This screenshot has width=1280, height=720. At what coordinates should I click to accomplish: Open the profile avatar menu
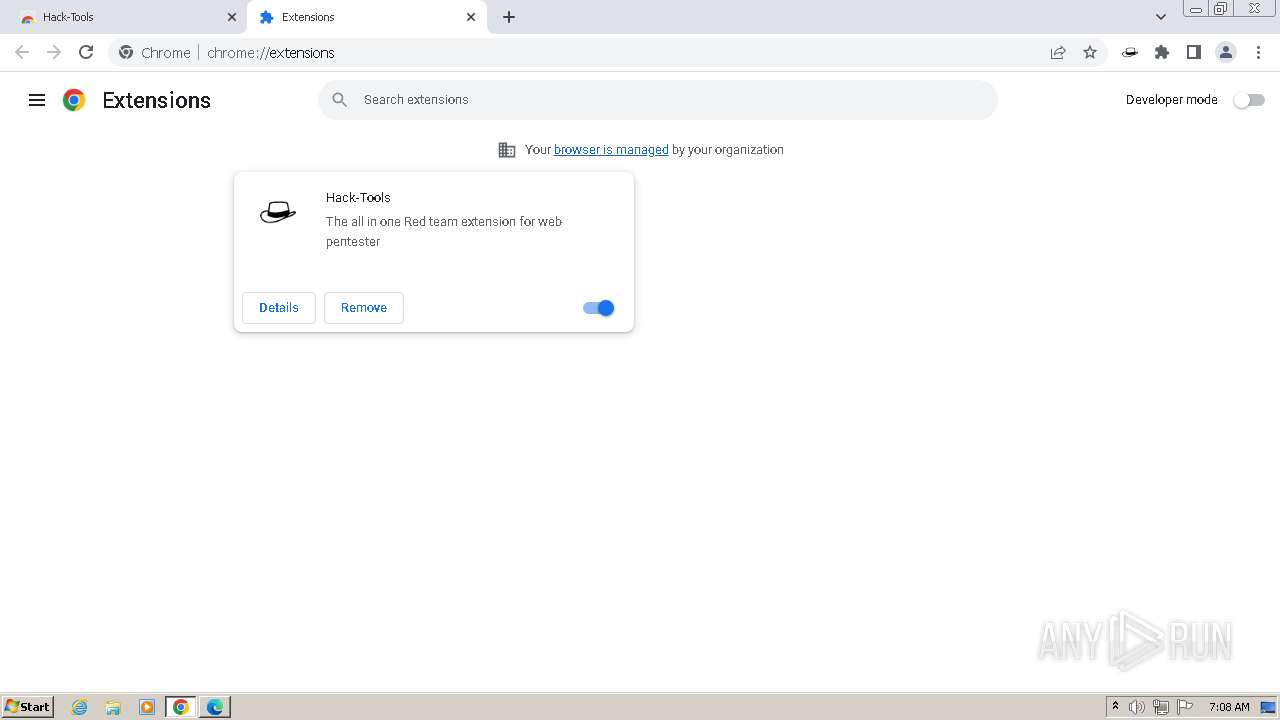pyautogui.click(x=1226, y=52)
